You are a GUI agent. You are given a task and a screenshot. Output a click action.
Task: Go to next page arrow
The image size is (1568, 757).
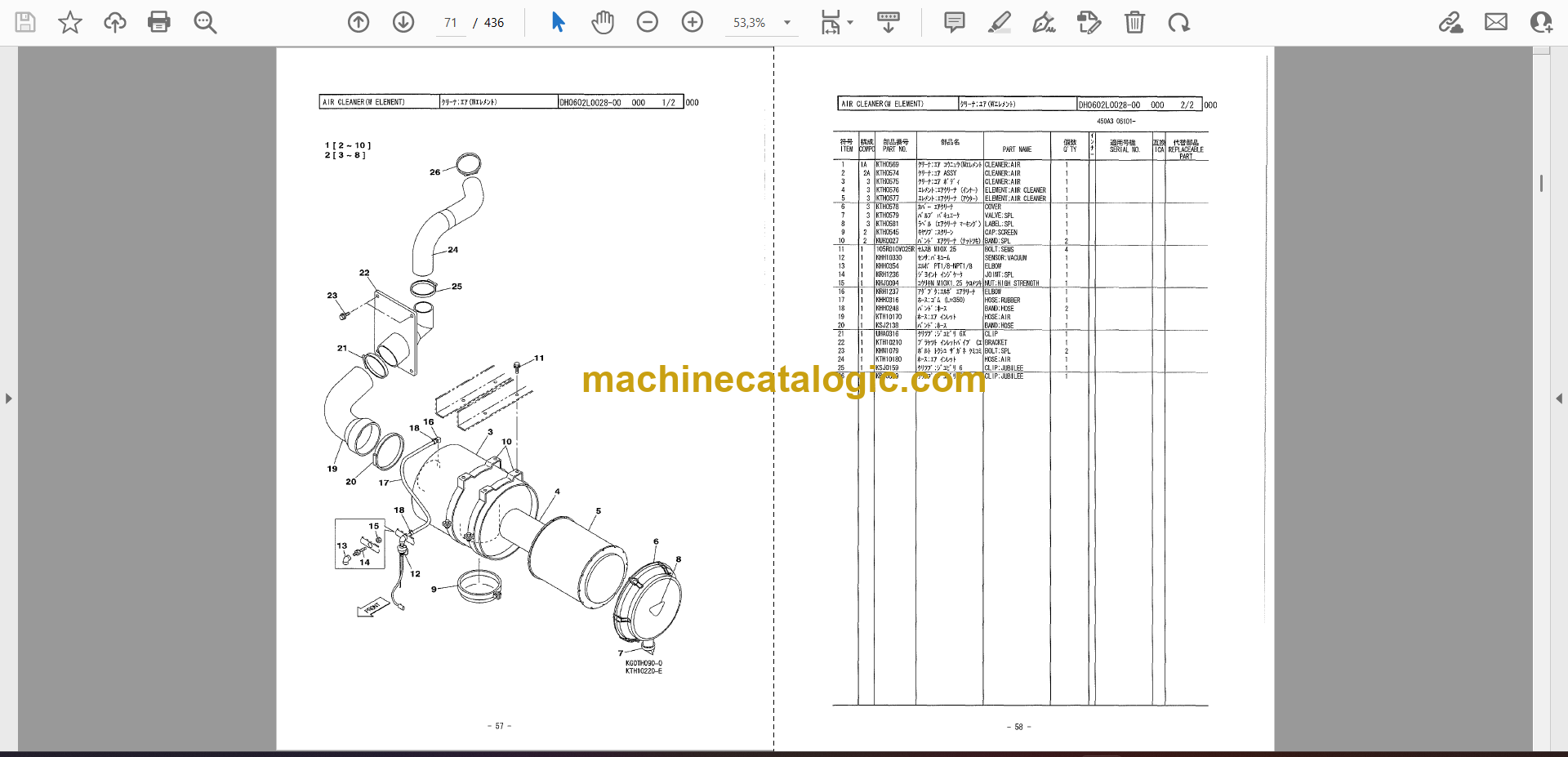403,22
